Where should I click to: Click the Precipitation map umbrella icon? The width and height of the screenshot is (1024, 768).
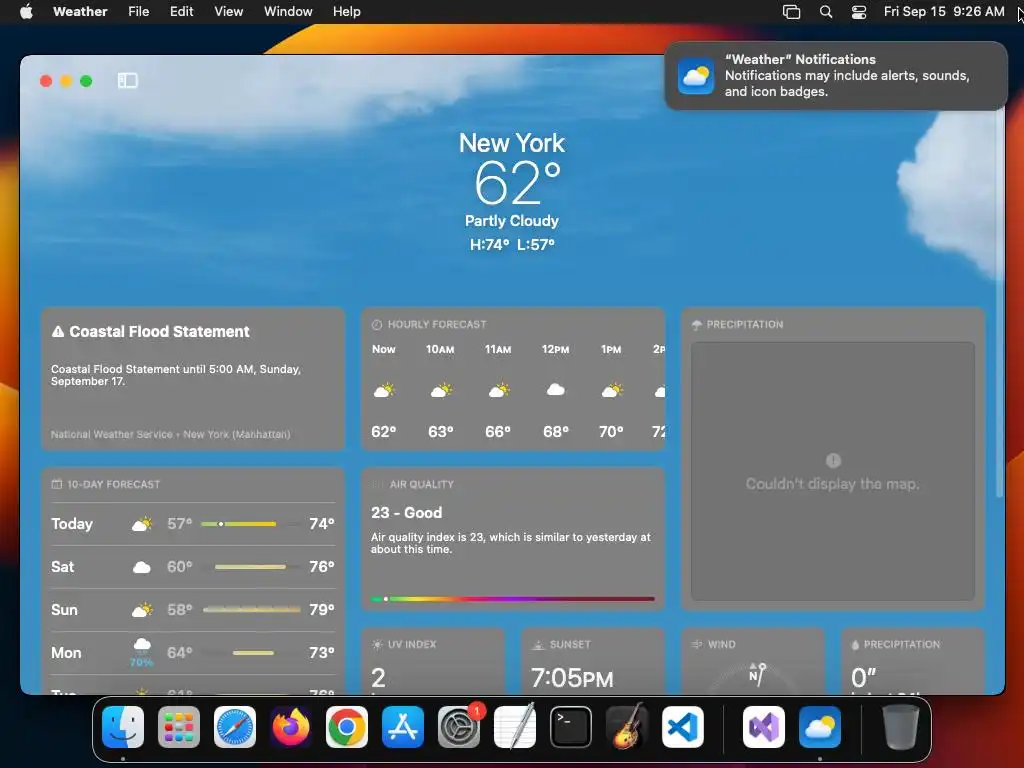coord(697,325)
